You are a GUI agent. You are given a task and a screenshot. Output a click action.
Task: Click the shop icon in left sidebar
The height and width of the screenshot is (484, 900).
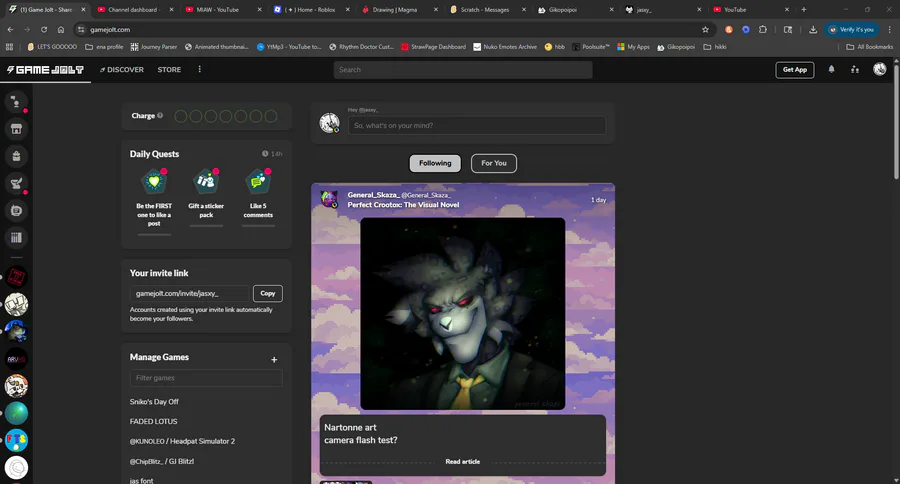click(x=16, y=129)
